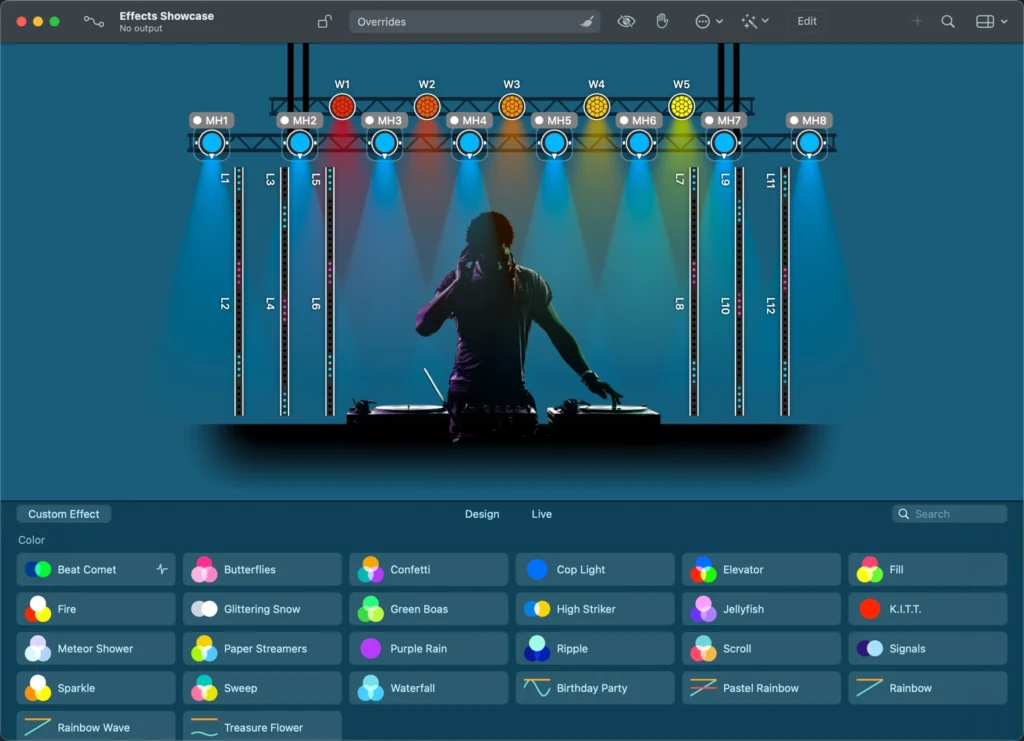Toggle the MH8 fixture indicator dot
This screenshot has height=741, width=1024.
[x=795, y=121]
